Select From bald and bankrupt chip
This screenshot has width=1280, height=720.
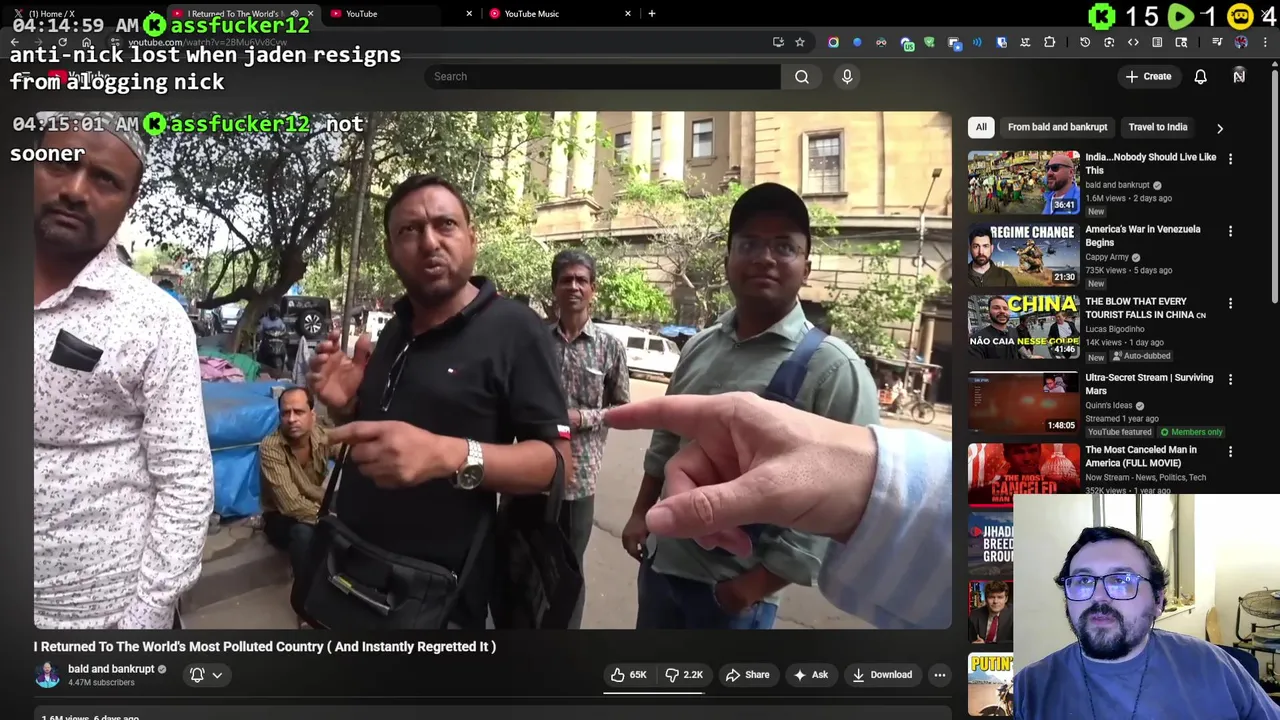coord(1057,127)
